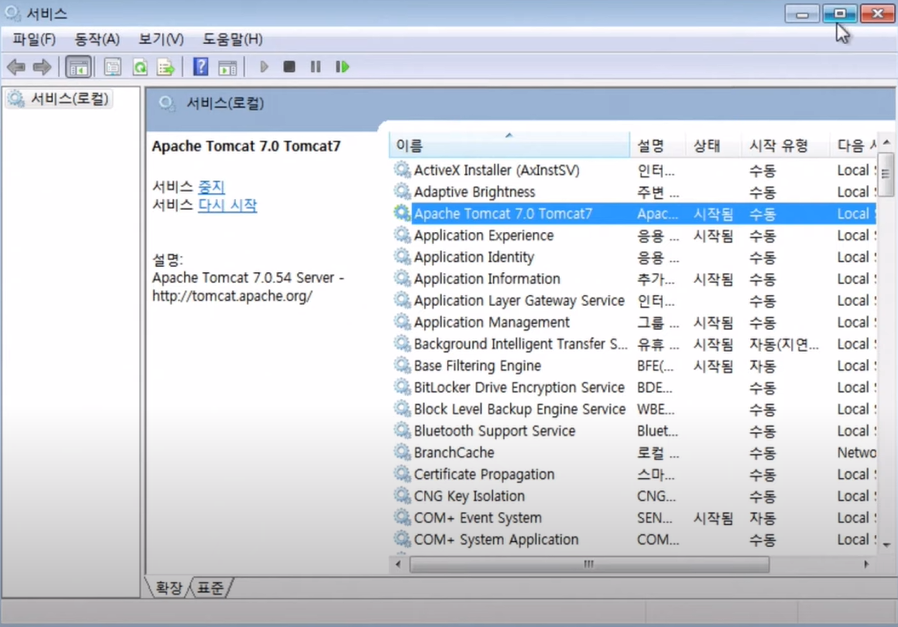The image size is (898, 627).
Task: Click the tomcat.apache.org description text
Action: coord(232,296)
